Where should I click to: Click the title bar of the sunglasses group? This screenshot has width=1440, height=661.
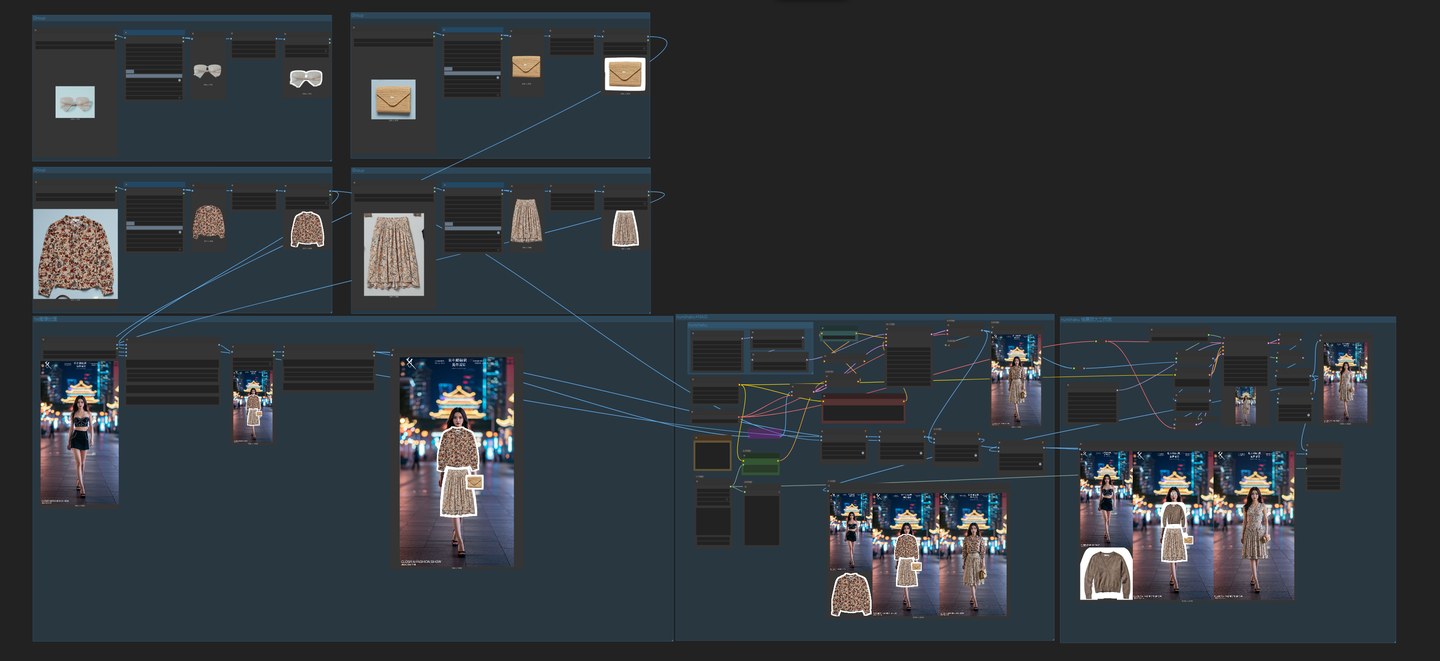pos(182,18)
